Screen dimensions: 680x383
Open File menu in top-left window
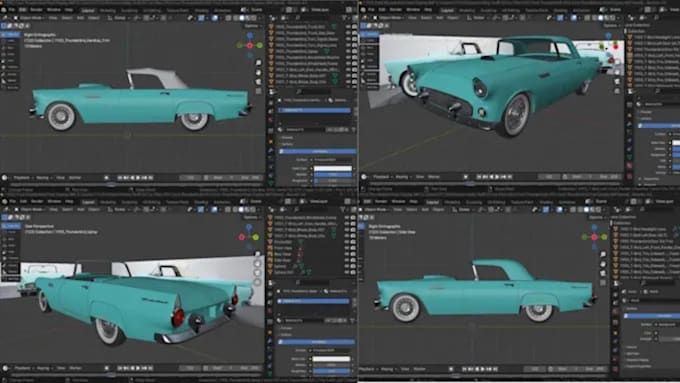[x=12, y=10]
